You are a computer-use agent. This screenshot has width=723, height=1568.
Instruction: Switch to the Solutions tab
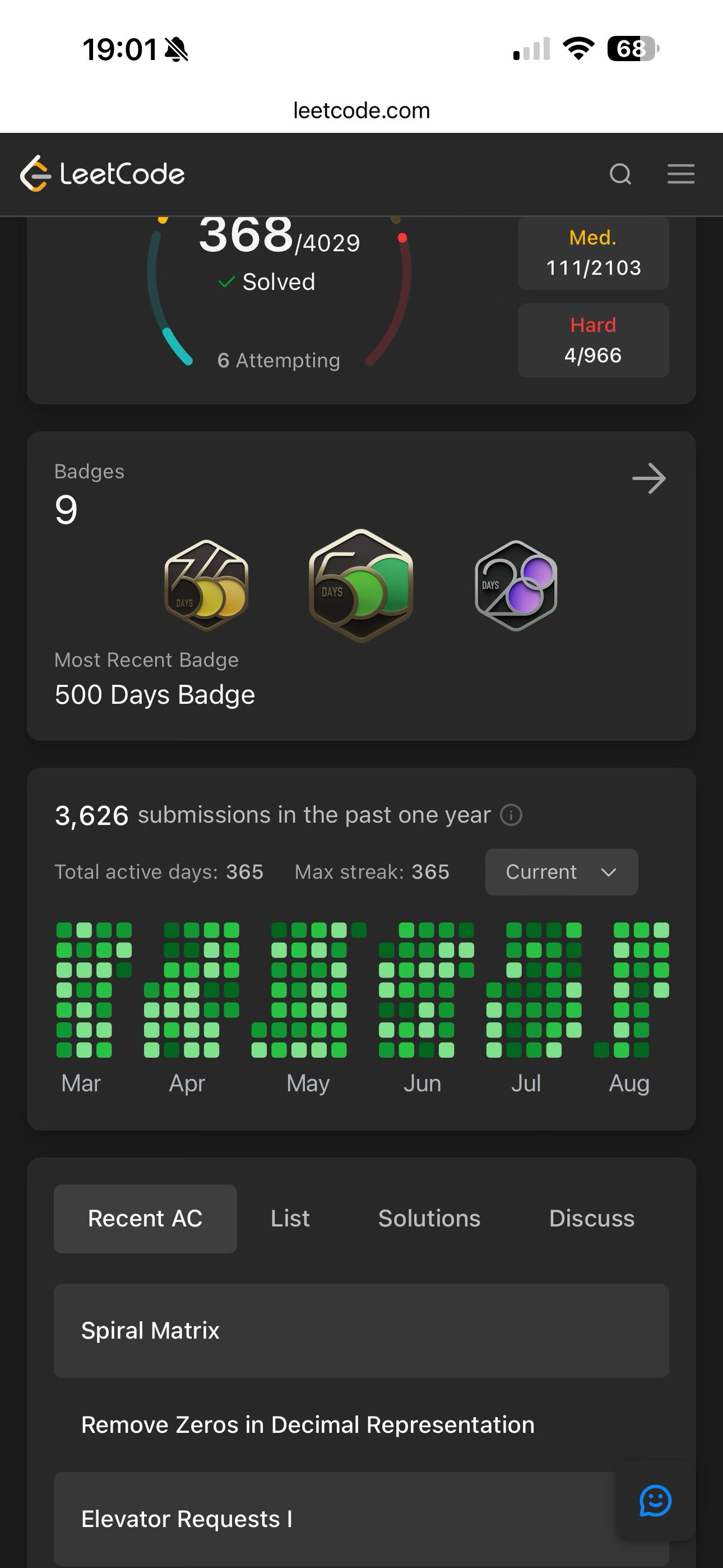tap(430, 1219)
